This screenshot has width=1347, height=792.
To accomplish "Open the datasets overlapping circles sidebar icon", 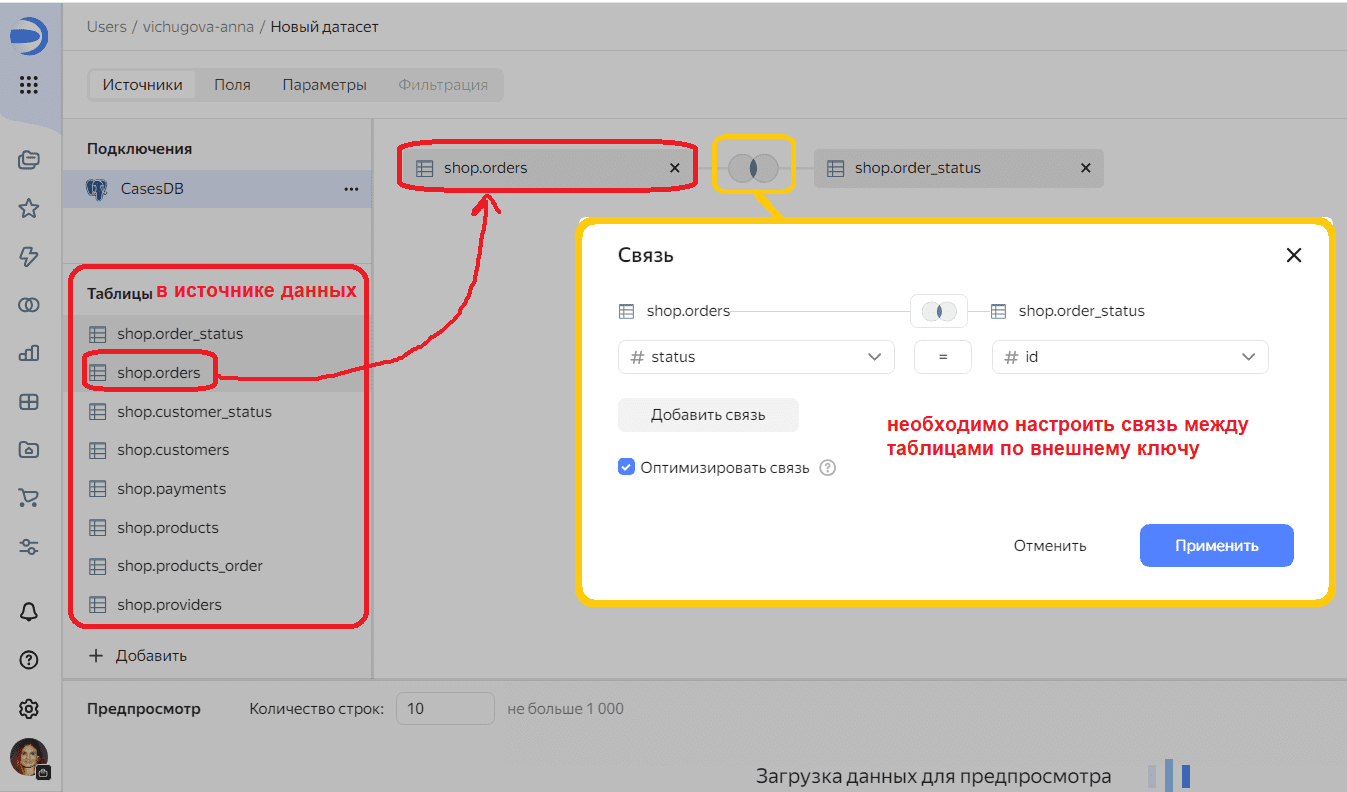I will [29, 305].
